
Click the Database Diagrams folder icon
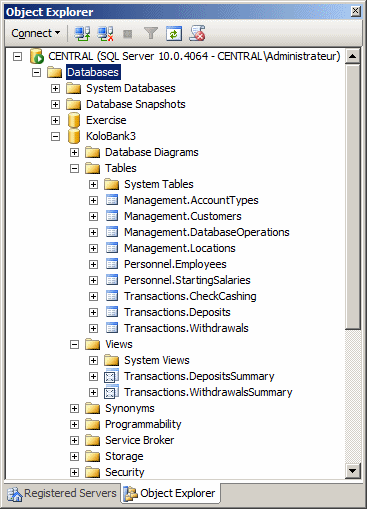92,152
